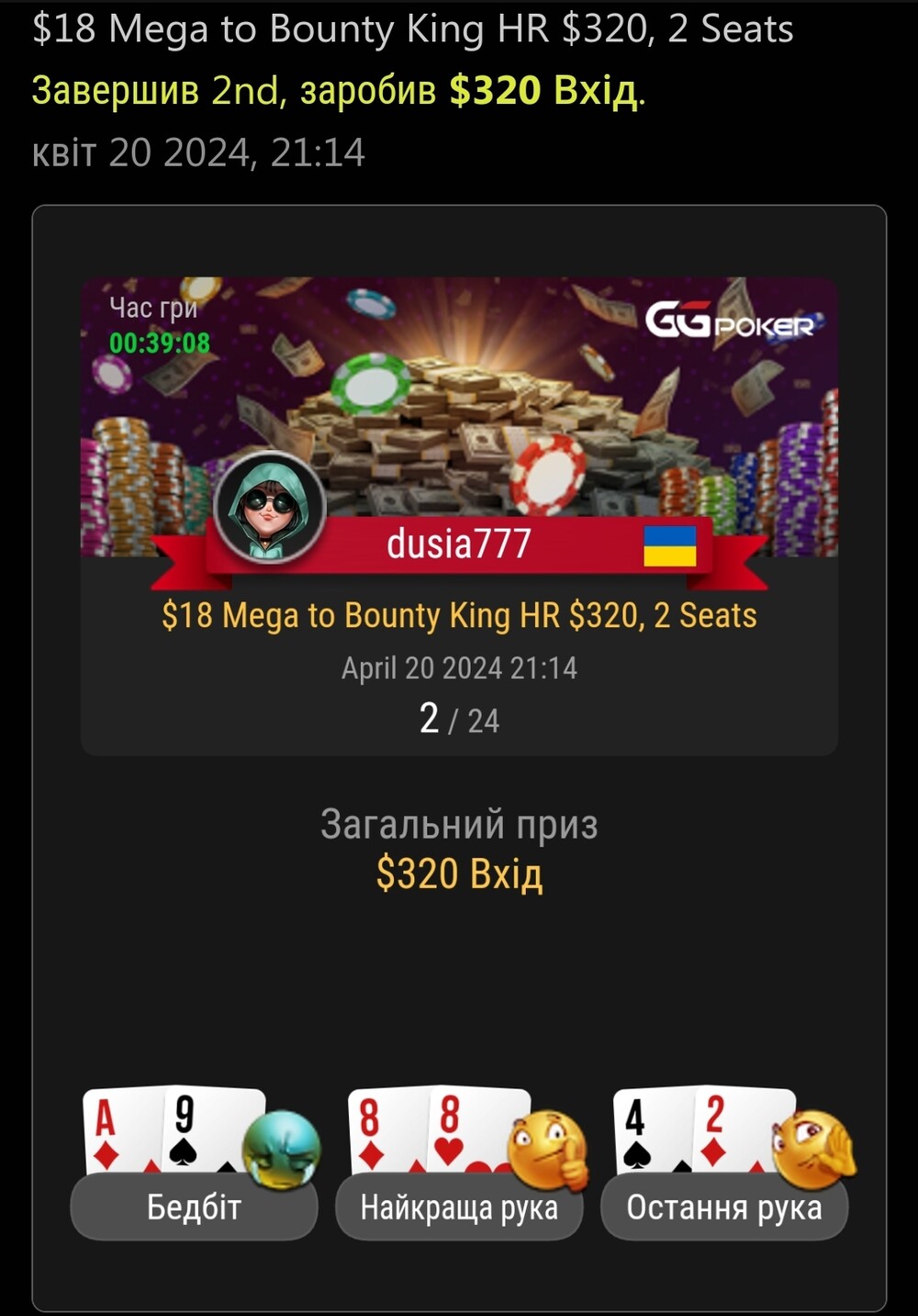Click the 2 / 24 finishing position
918x1316 pixels.
[x=459, y=719]
